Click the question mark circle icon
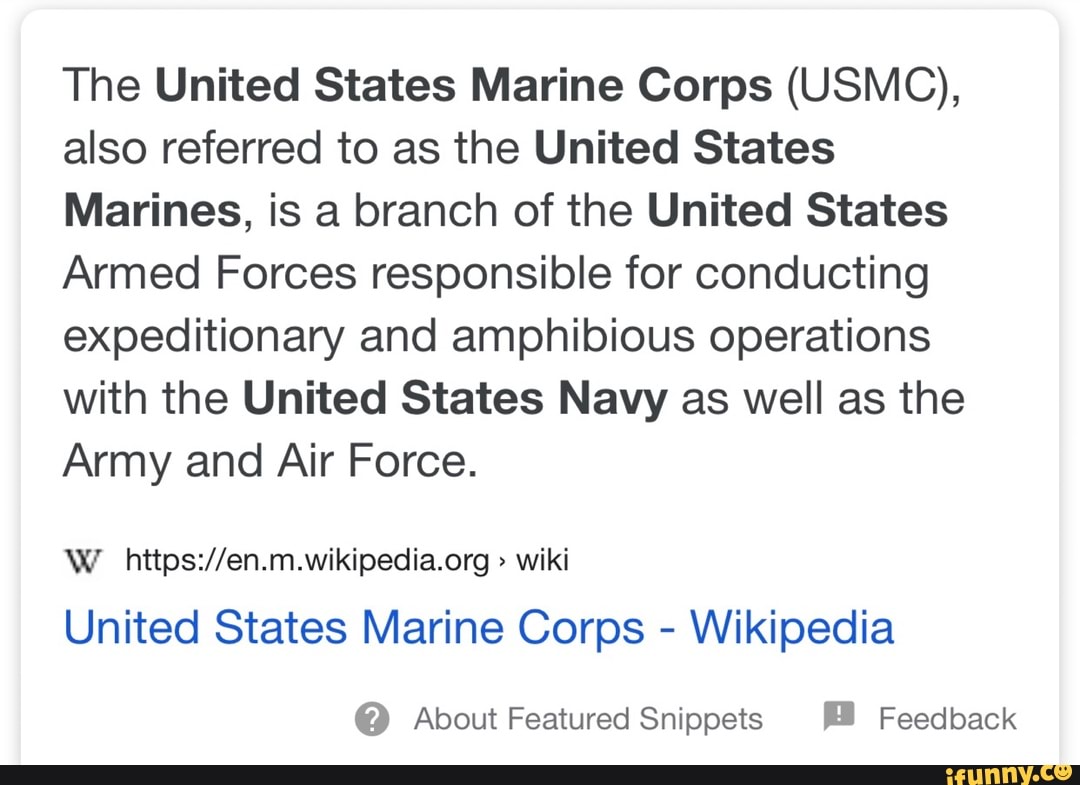This screenshot has height=785, width=1080. point(371,718)
